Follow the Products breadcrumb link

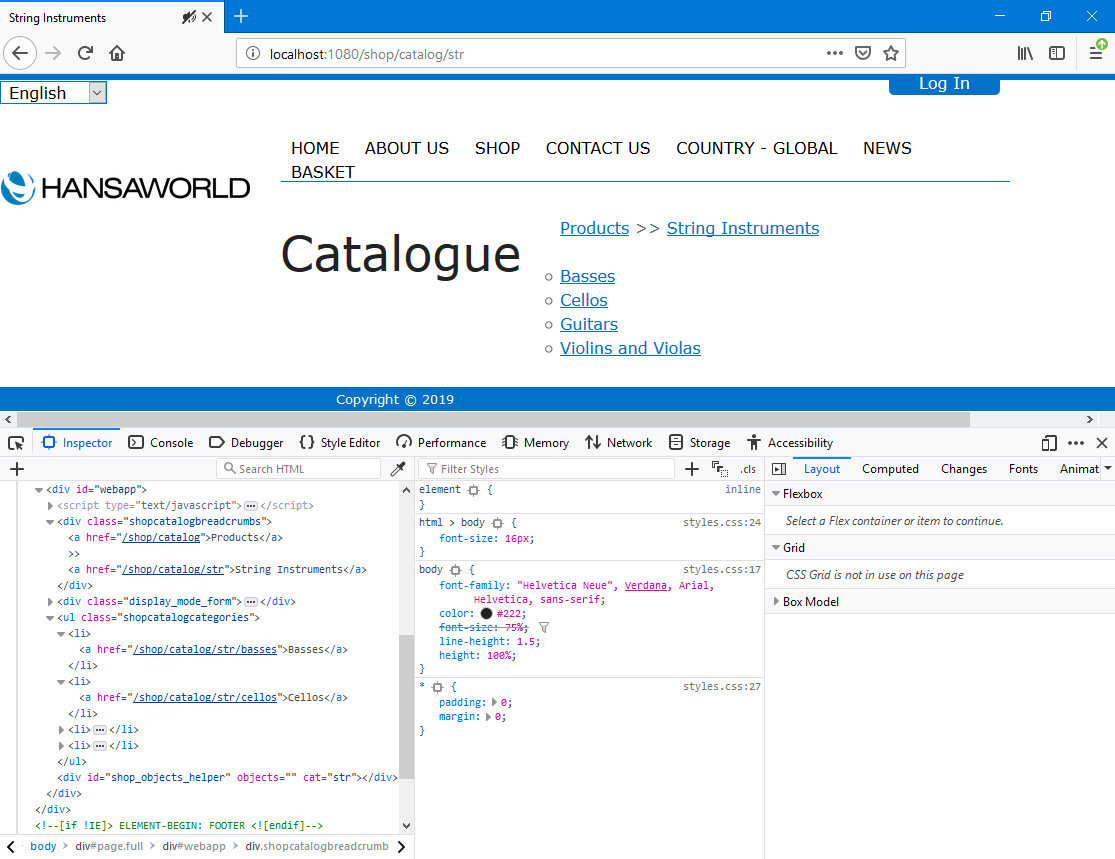tap(594, 228)
